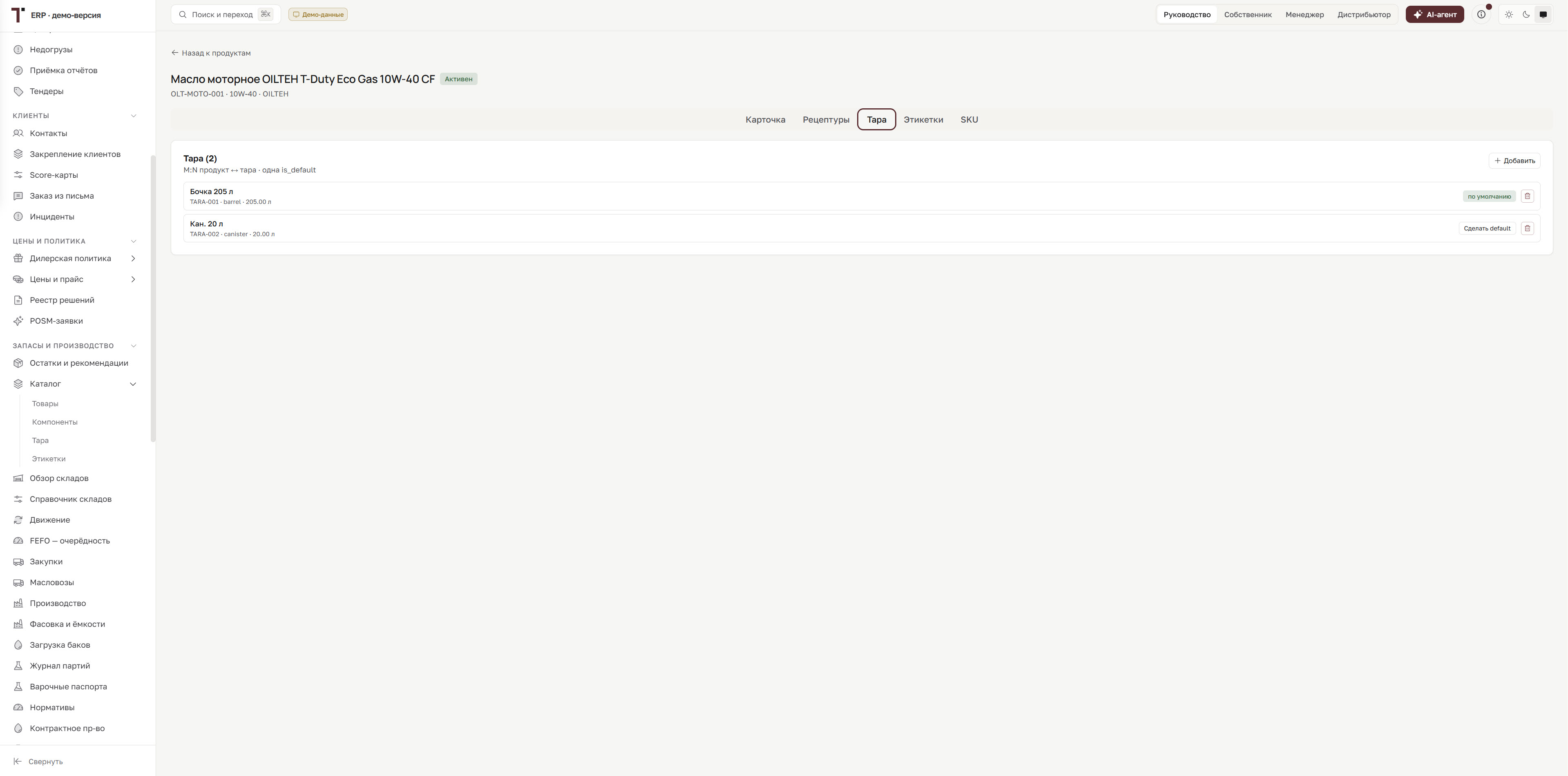1568x776 pixels.
Task: Switch to Карточка tab
Action: [765, 119]
